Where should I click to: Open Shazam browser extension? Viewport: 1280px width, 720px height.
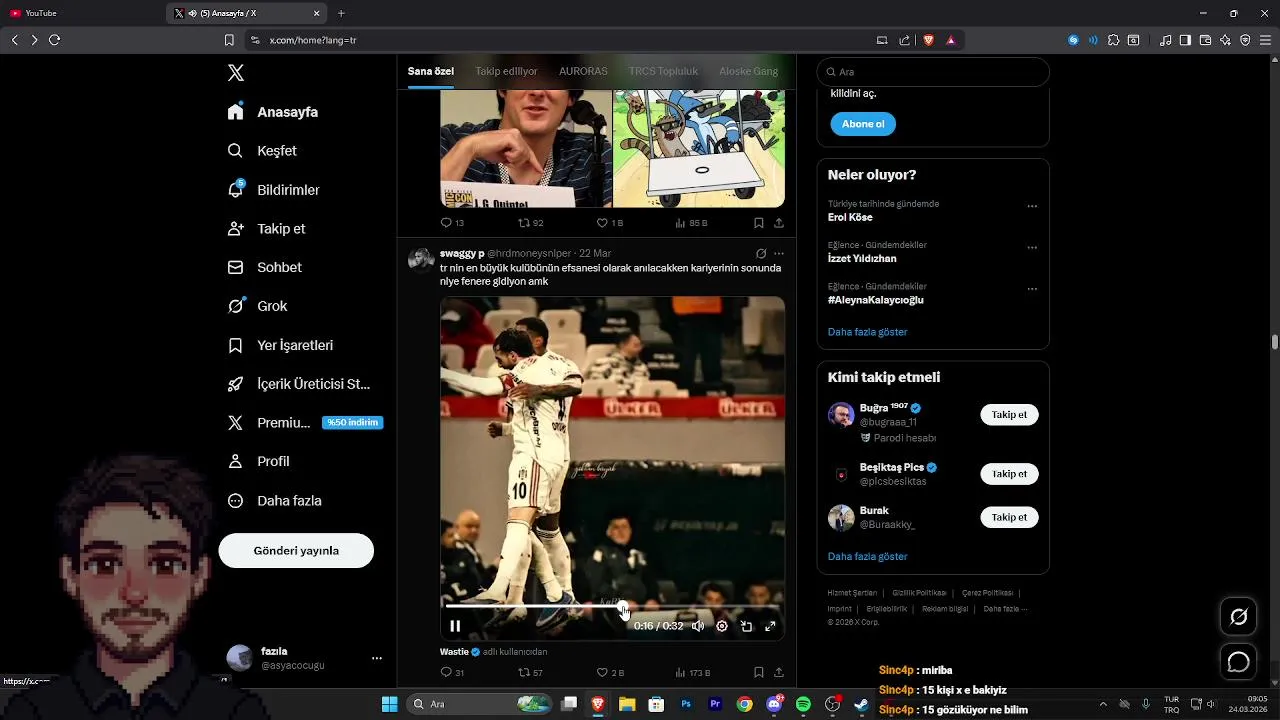(x=1073, y=40)
